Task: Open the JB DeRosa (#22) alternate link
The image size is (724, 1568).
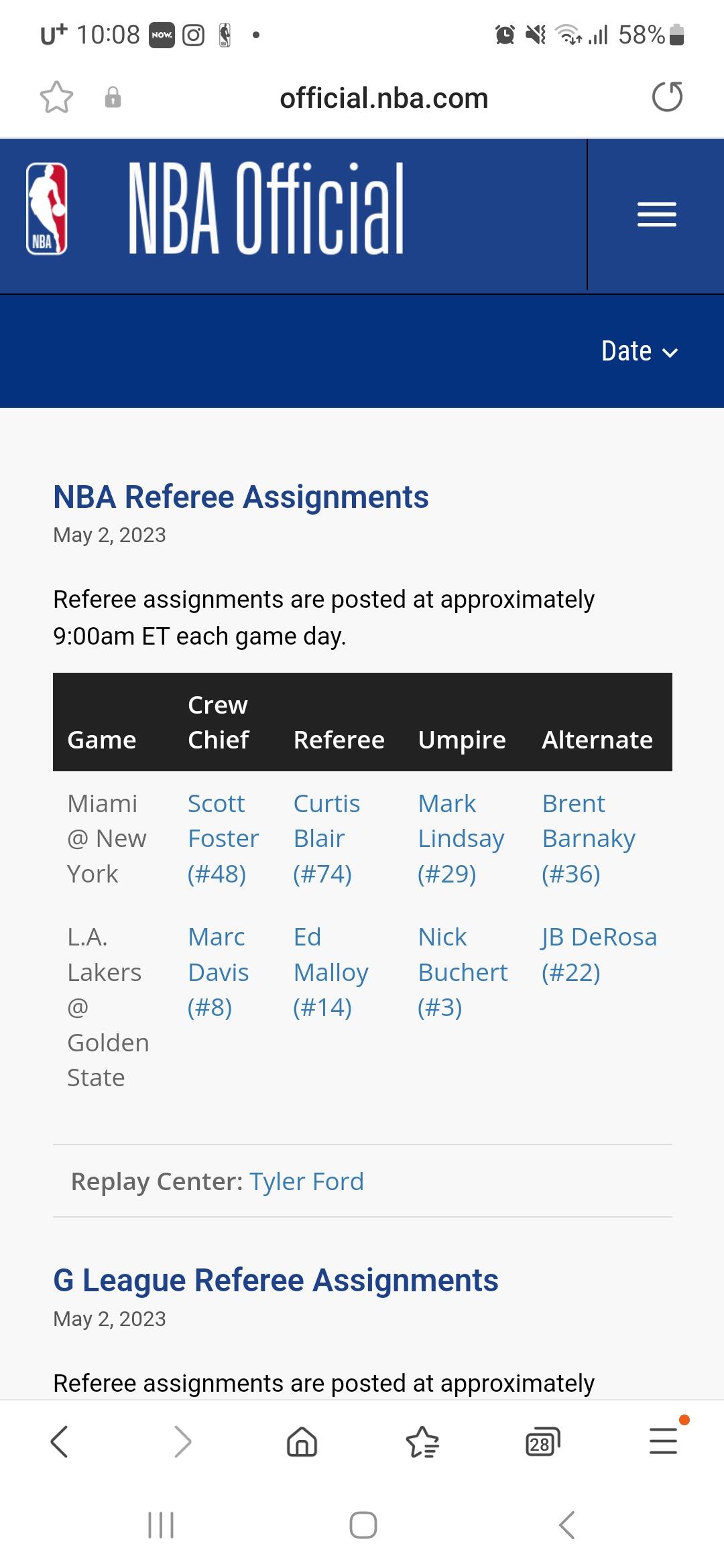Action: pyautogui.click(x=599, y=954)
